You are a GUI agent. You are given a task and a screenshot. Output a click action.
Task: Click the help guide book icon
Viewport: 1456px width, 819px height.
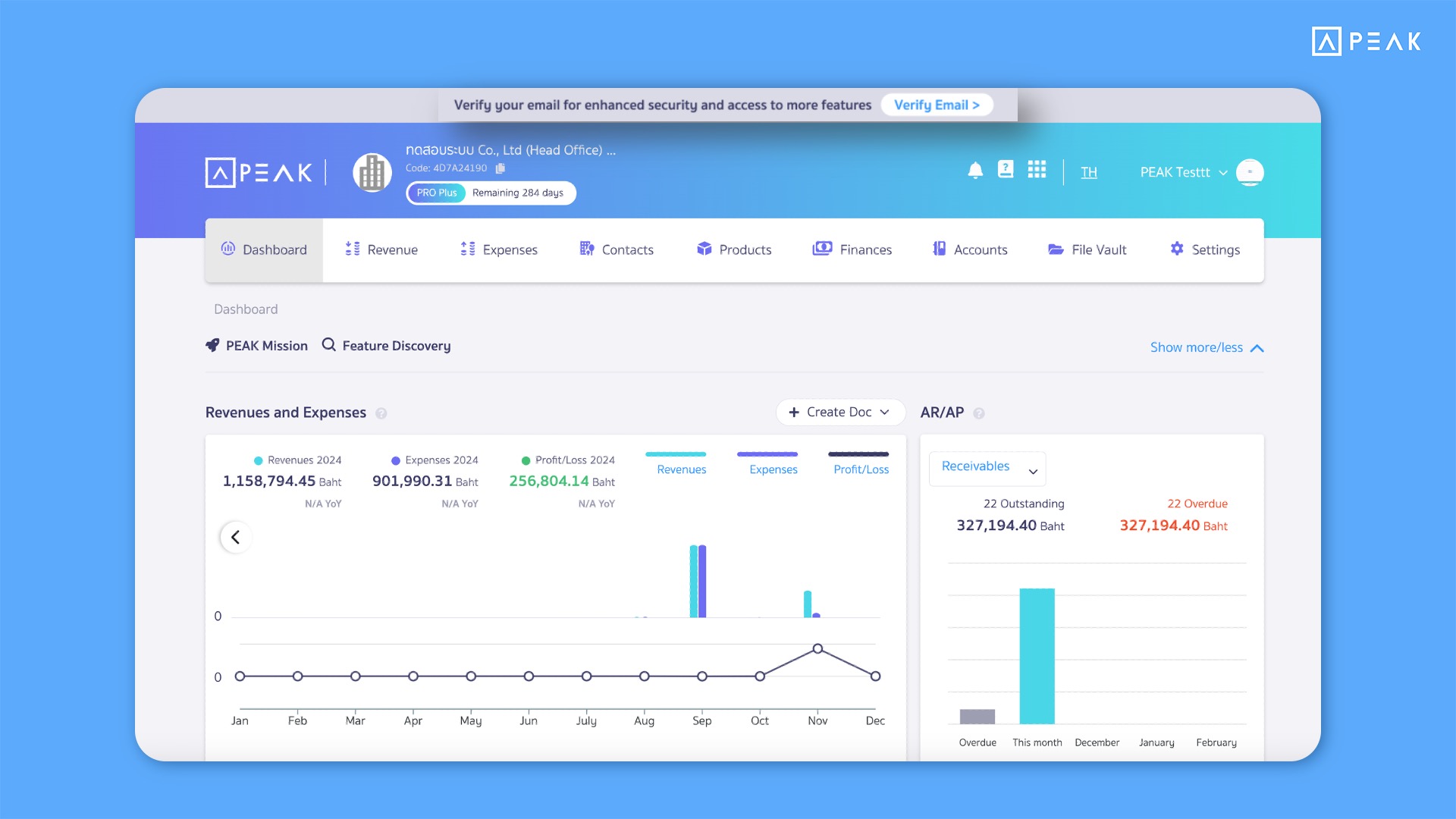pyautogui.click(x=1006, y=169)
